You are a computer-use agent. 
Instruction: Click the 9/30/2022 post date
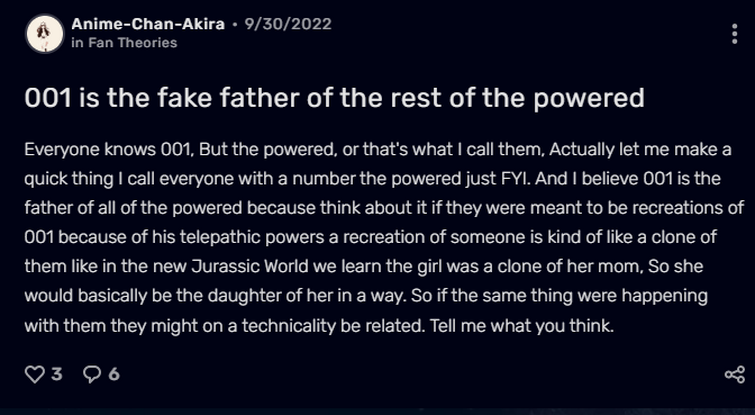pos(288,24)
